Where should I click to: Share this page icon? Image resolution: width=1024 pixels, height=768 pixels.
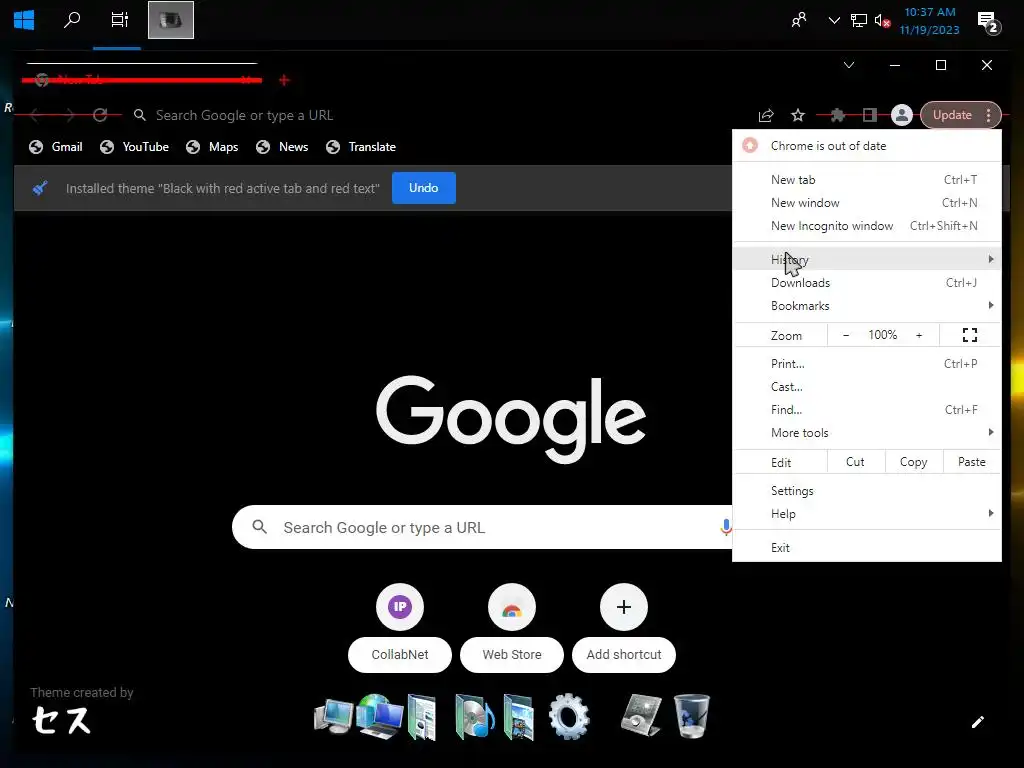click(766, 115)
